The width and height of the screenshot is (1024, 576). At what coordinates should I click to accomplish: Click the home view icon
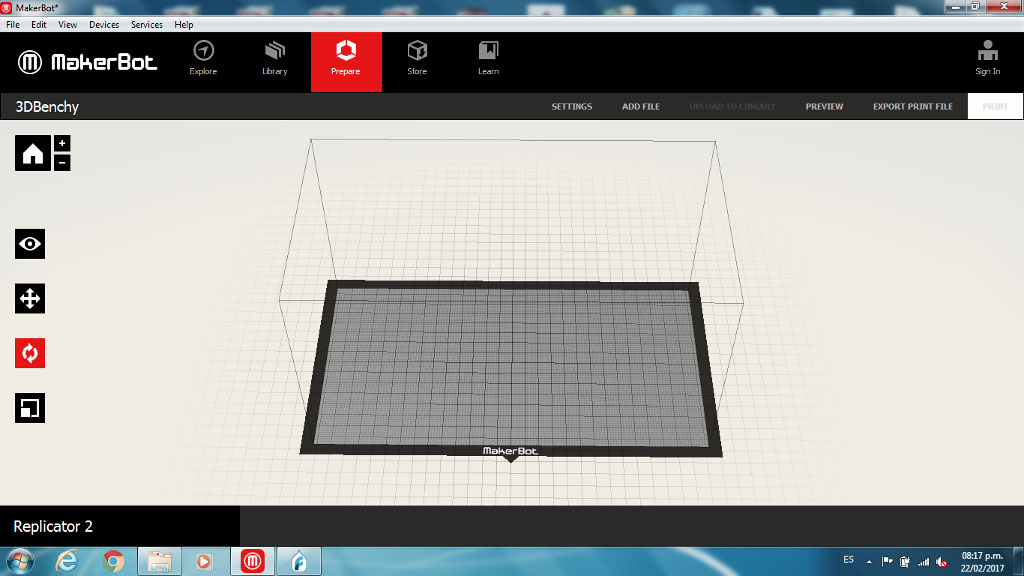click(33, 153)
